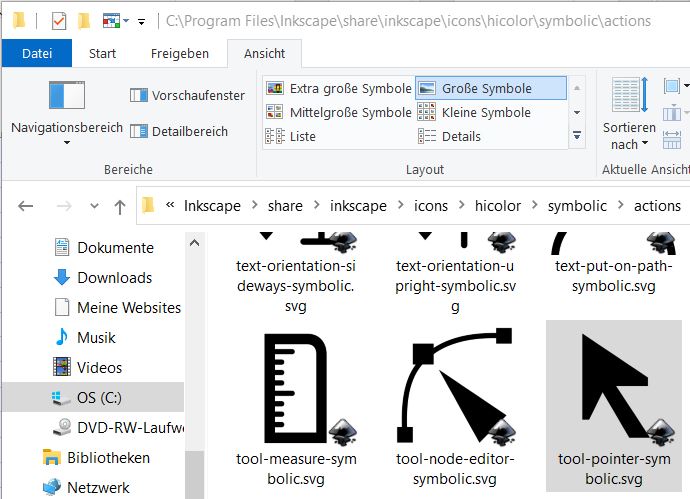The image size is (690, 499).
Task: Toggle the Vorschaufenster pane
Action: [187, 95]
